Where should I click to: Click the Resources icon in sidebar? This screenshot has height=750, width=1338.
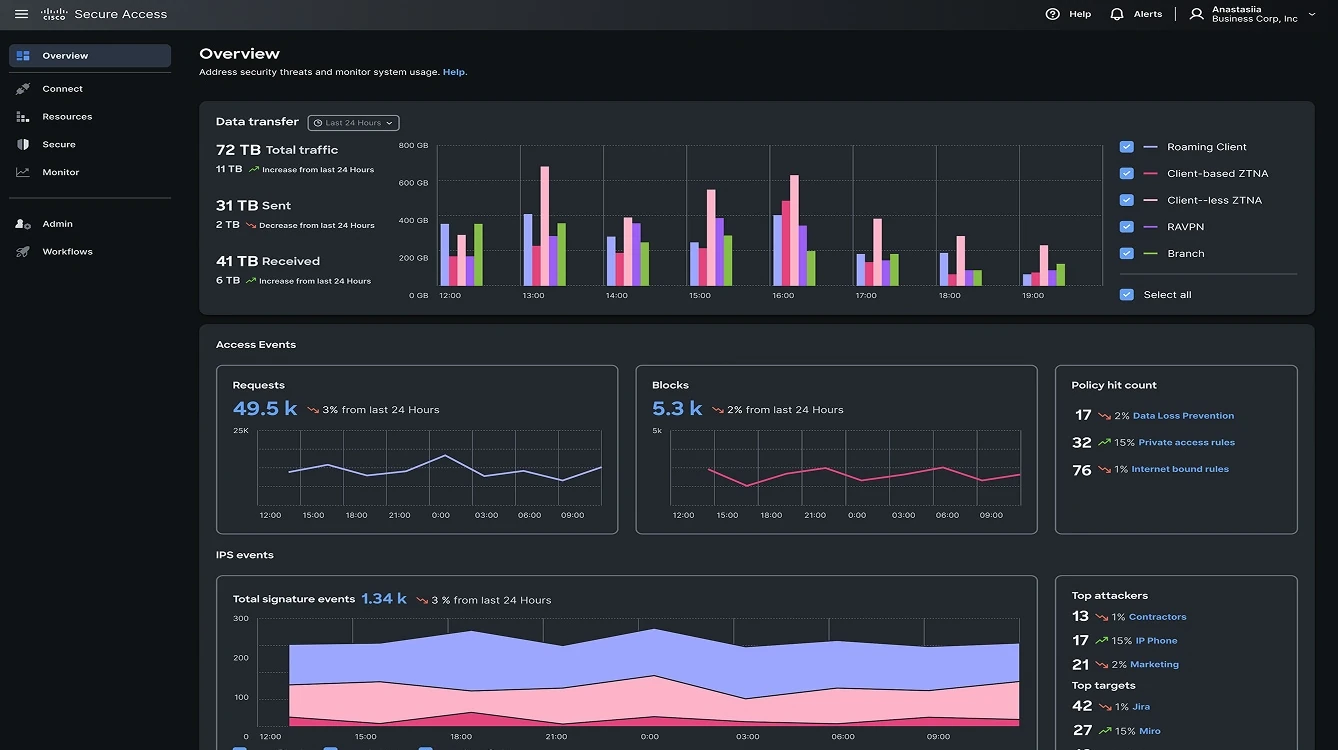click(23, 117)
